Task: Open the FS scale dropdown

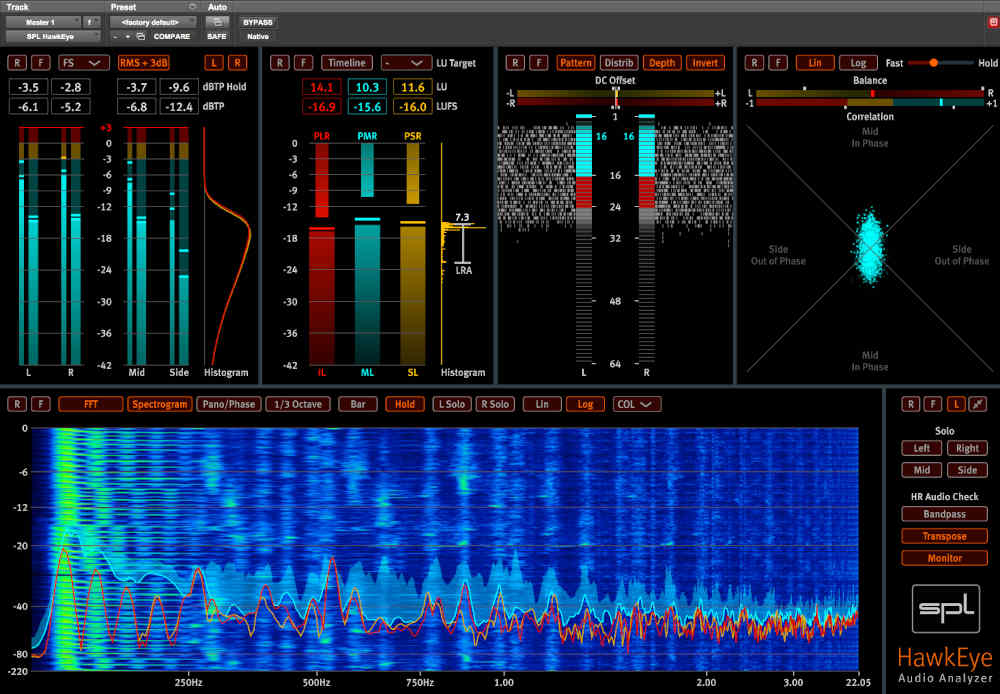Action: (x=84, y=62)
